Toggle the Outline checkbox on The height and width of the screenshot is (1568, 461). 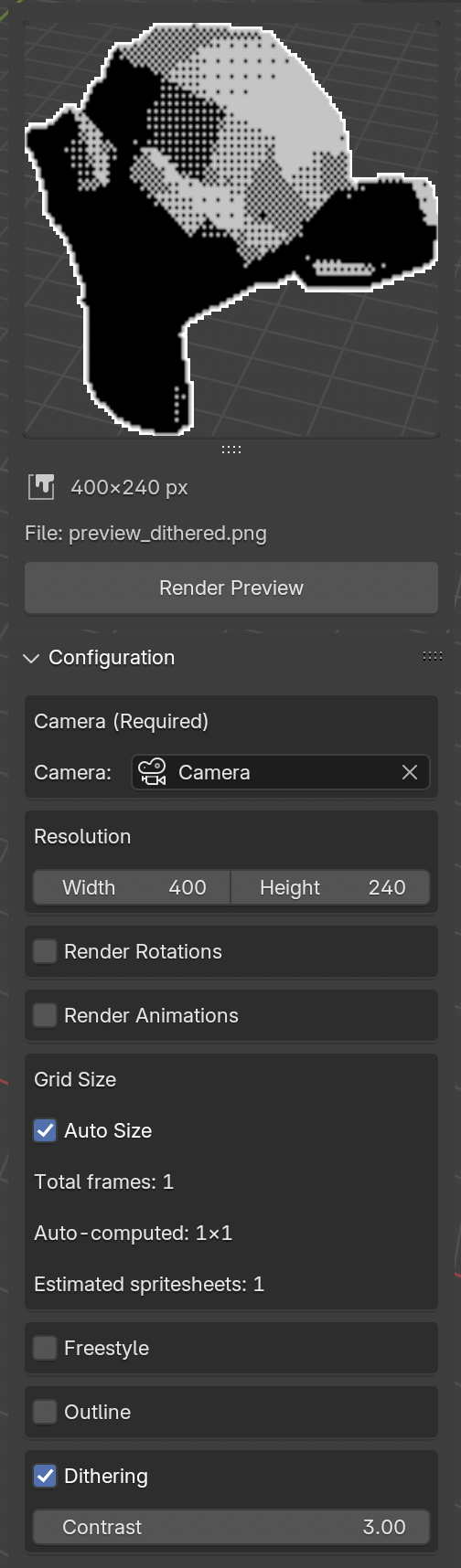click(x=45, y=1412)
